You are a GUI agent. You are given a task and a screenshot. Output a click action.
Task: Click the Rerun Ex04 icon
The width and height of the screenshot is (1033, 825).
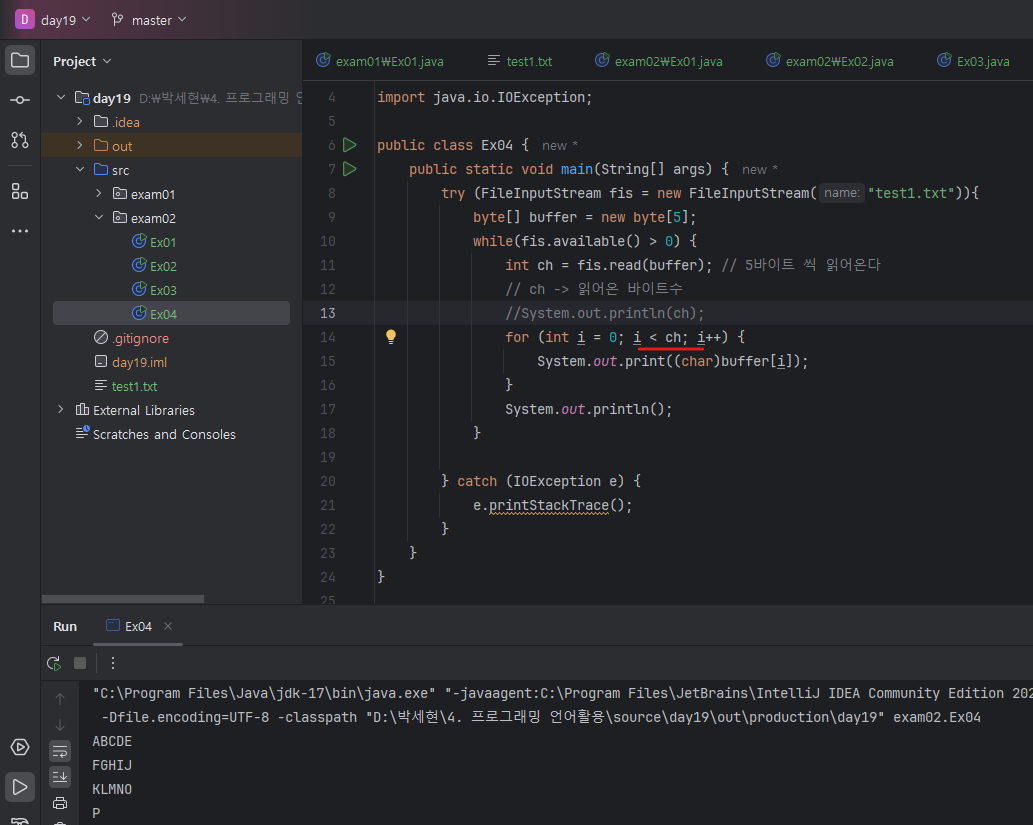pos(54,663)
